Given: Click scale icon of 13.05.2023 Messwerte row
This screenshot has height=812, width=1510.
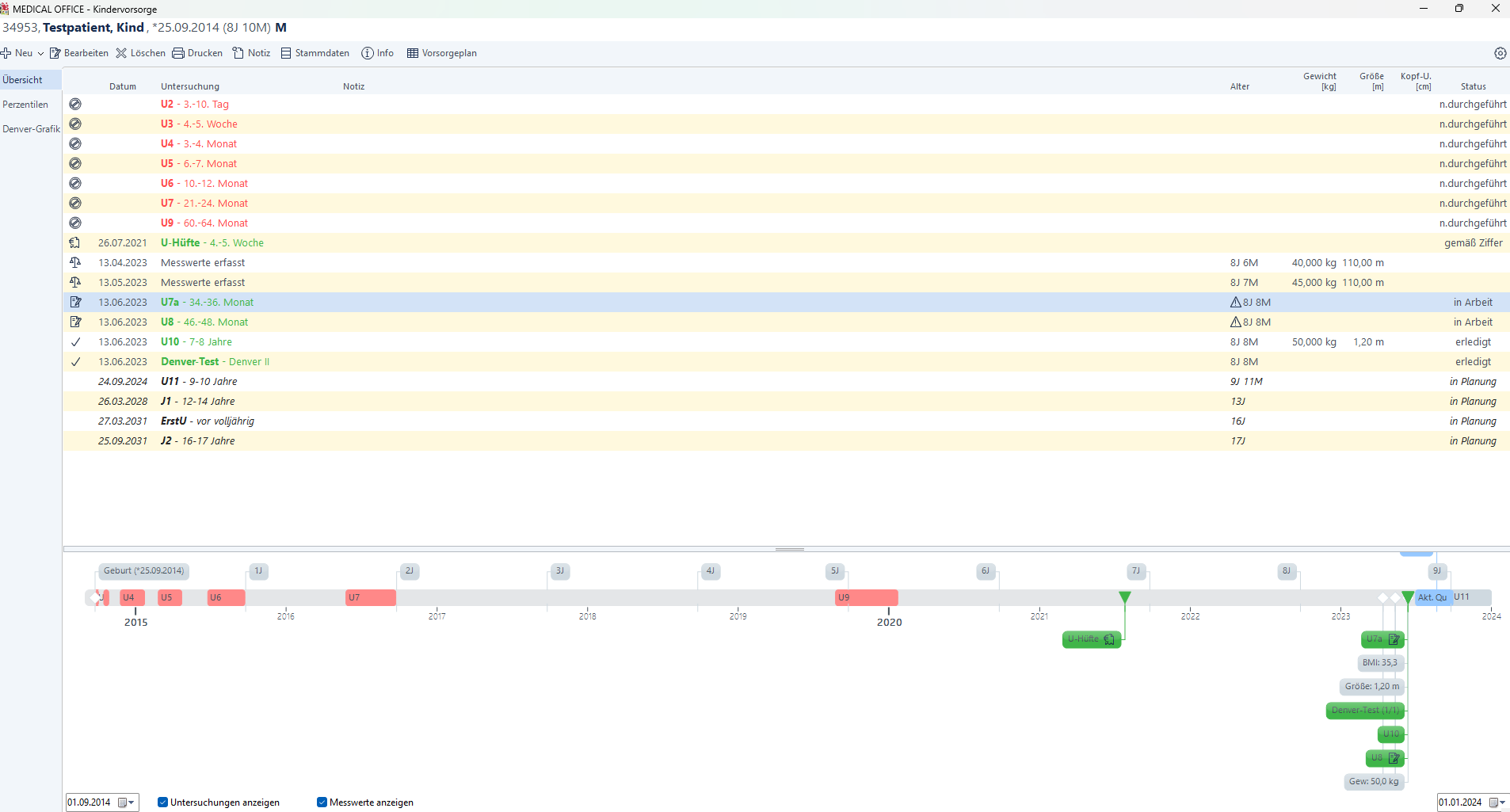Looking at the screenshot, I should point(75,282).
